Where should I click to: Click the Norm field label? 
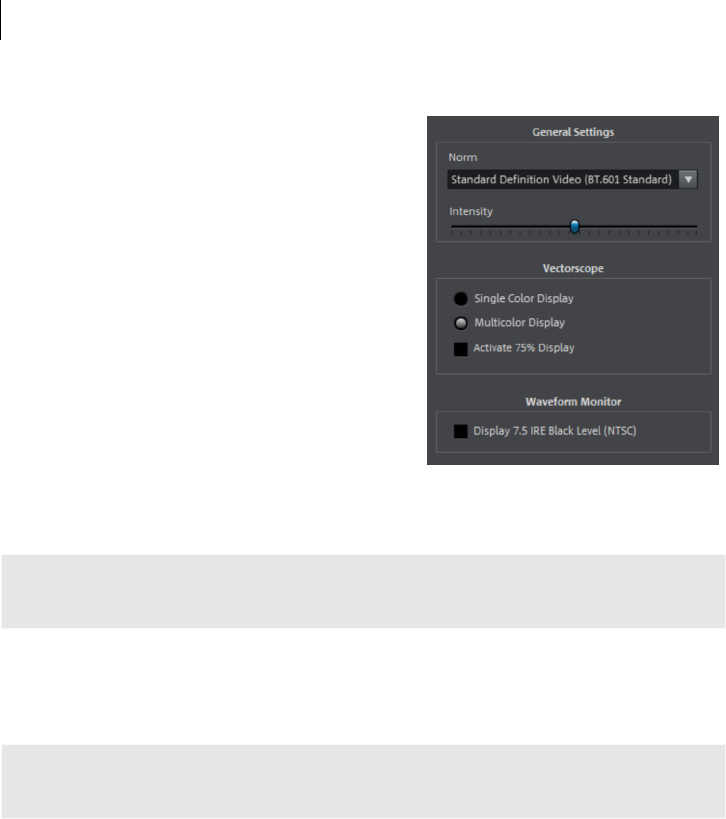463,157
